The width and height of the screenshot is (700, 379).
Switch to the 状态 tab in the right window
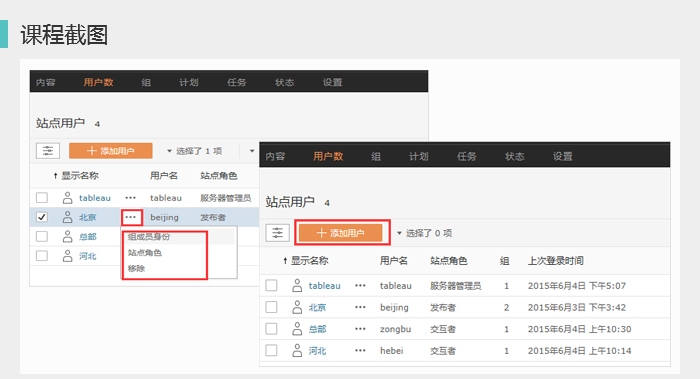pyautogui.click(x=514, y=156)
